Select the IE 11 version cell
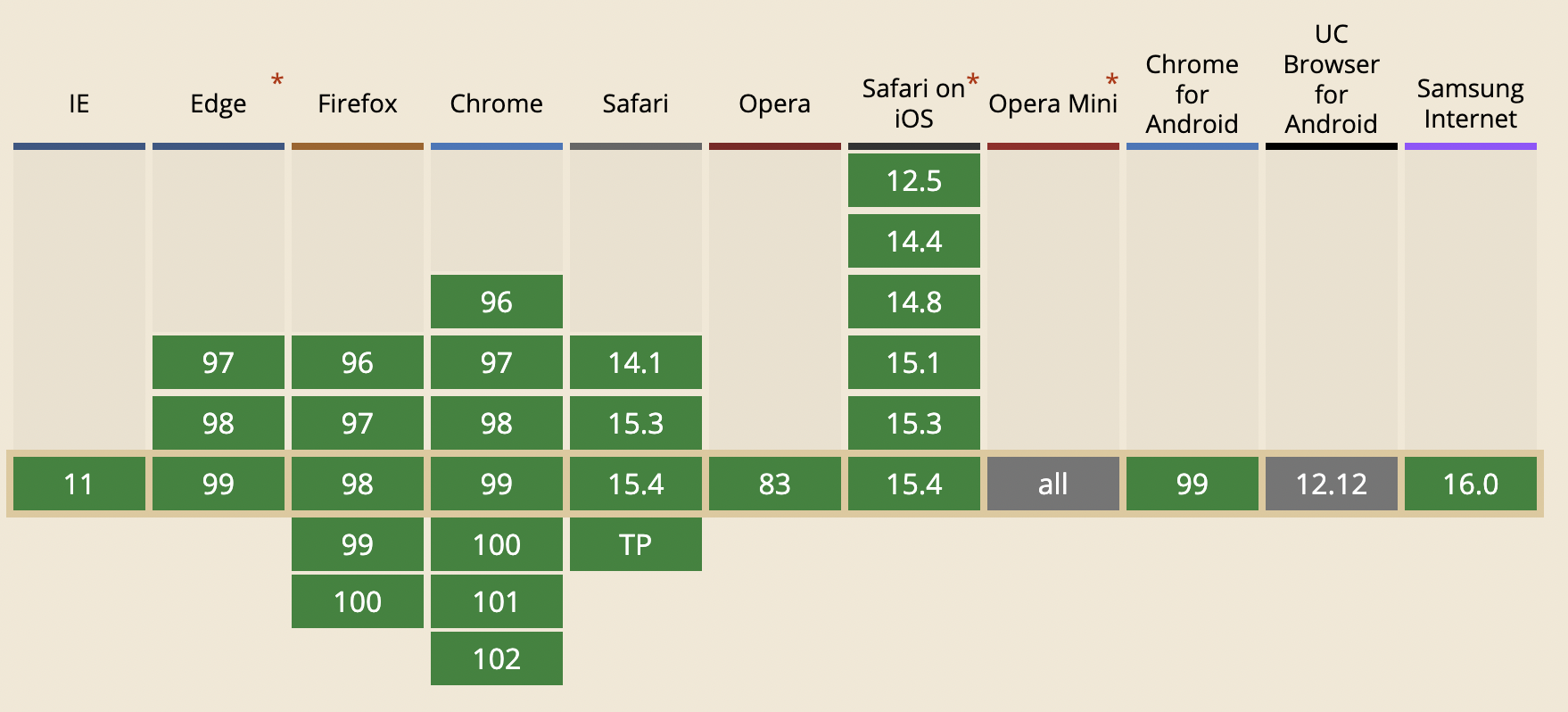1568x712 pixels. [x=79, y=484]
